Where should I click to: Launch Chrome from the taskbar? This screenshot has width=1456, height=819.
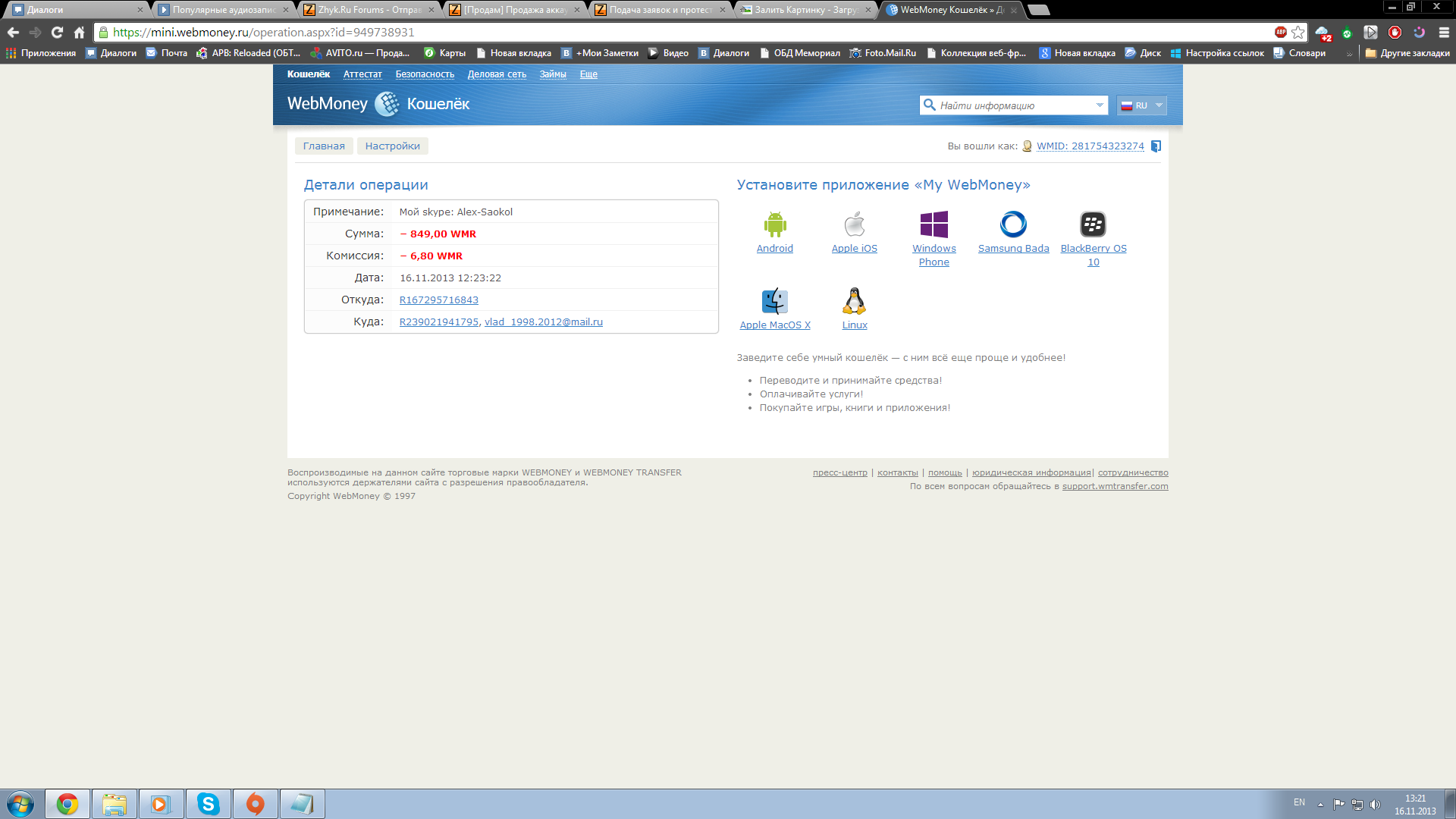pos(67,804)
